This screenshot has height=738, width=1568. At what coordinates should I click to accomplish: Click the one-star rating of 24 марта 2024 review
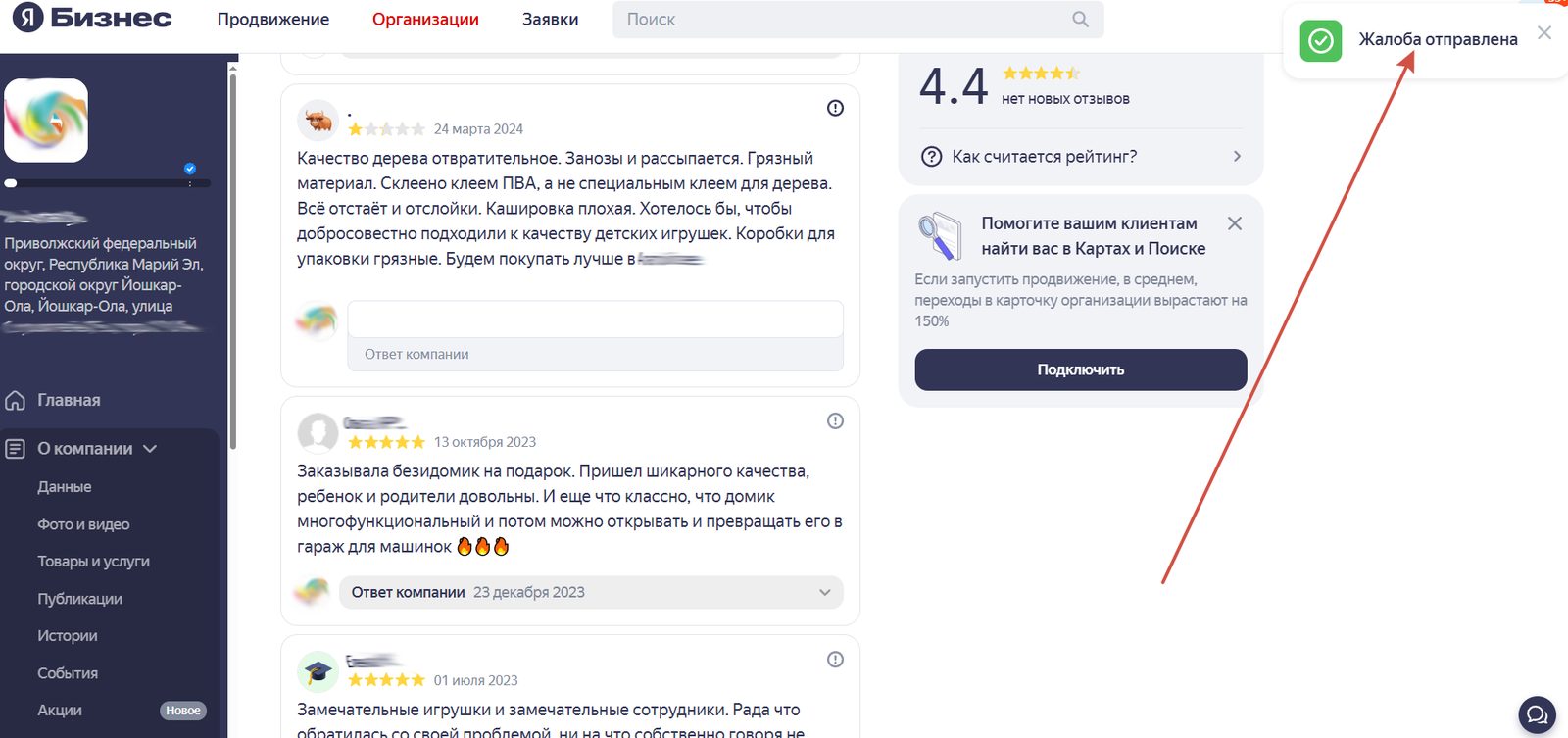coord(386,129)
